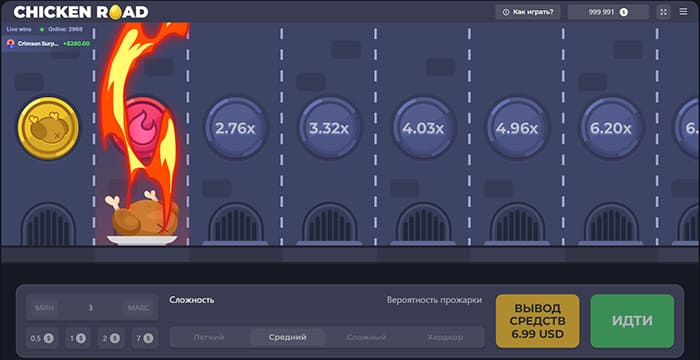Set bet to maximum with МАКС

[x=138, y=308]
